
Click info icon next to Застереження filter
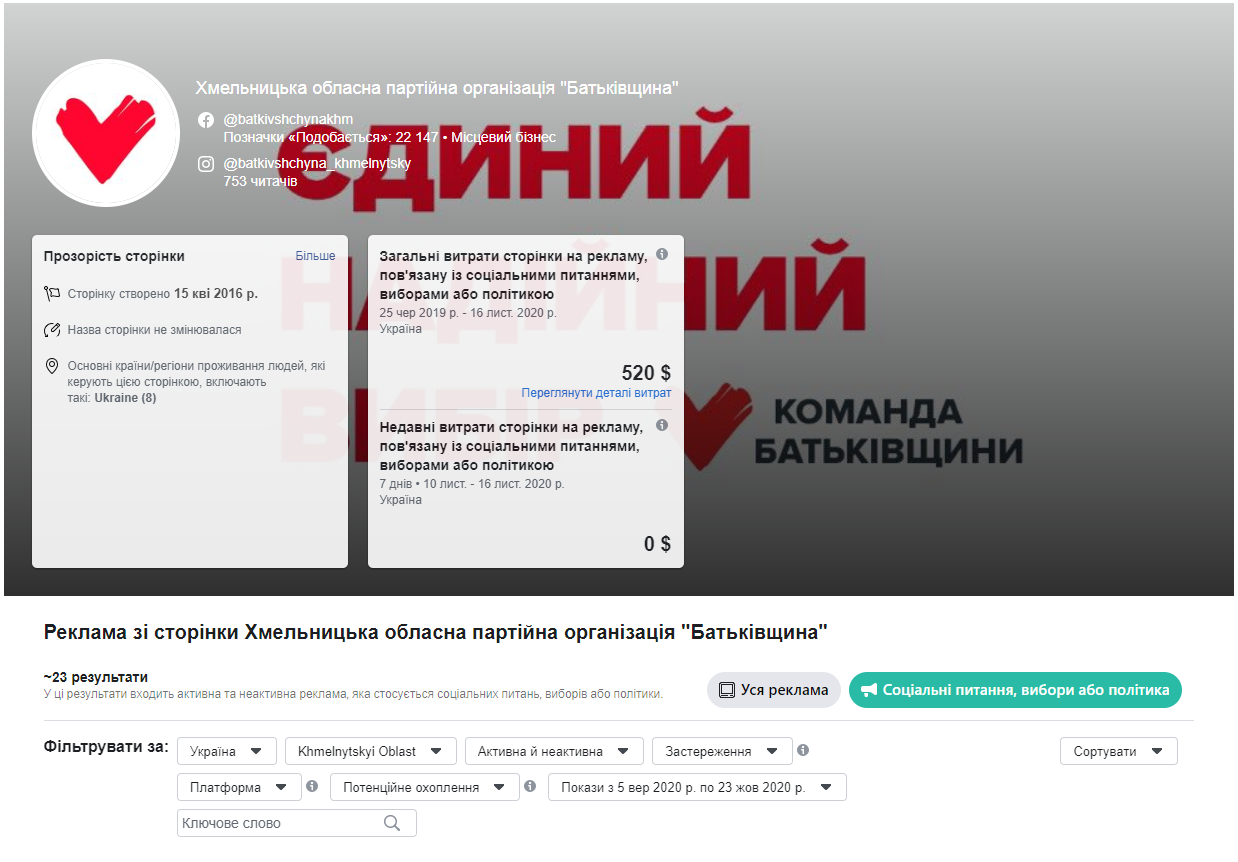point(803,750)
